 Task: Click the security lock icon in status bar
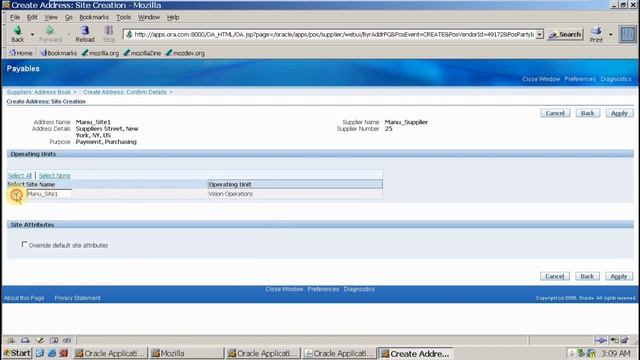tap(624, 340)
